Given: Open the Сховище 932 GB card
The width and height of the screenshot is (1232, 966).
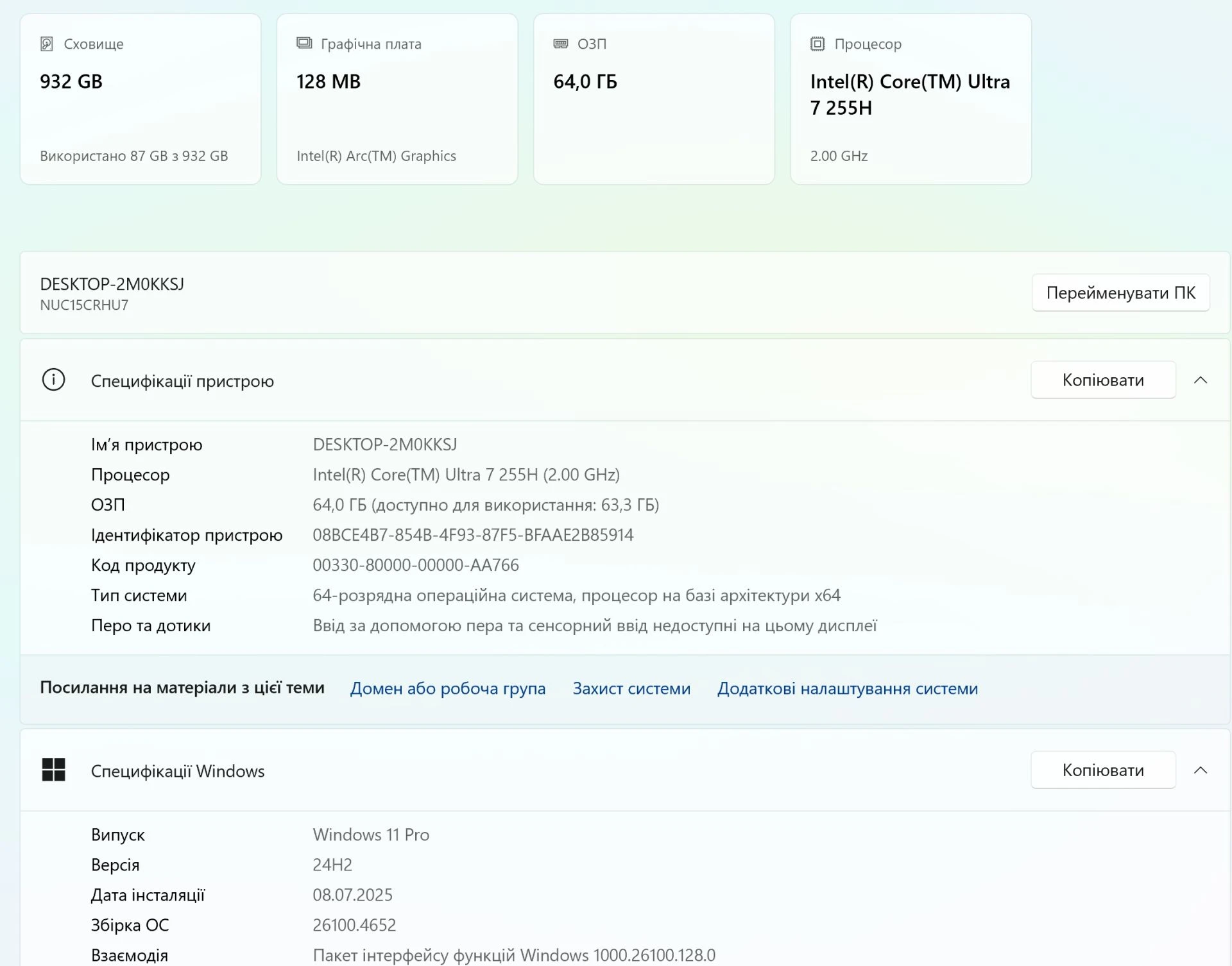Looking at the screenshot, I should pyautogui.click(x=141, y=99).
